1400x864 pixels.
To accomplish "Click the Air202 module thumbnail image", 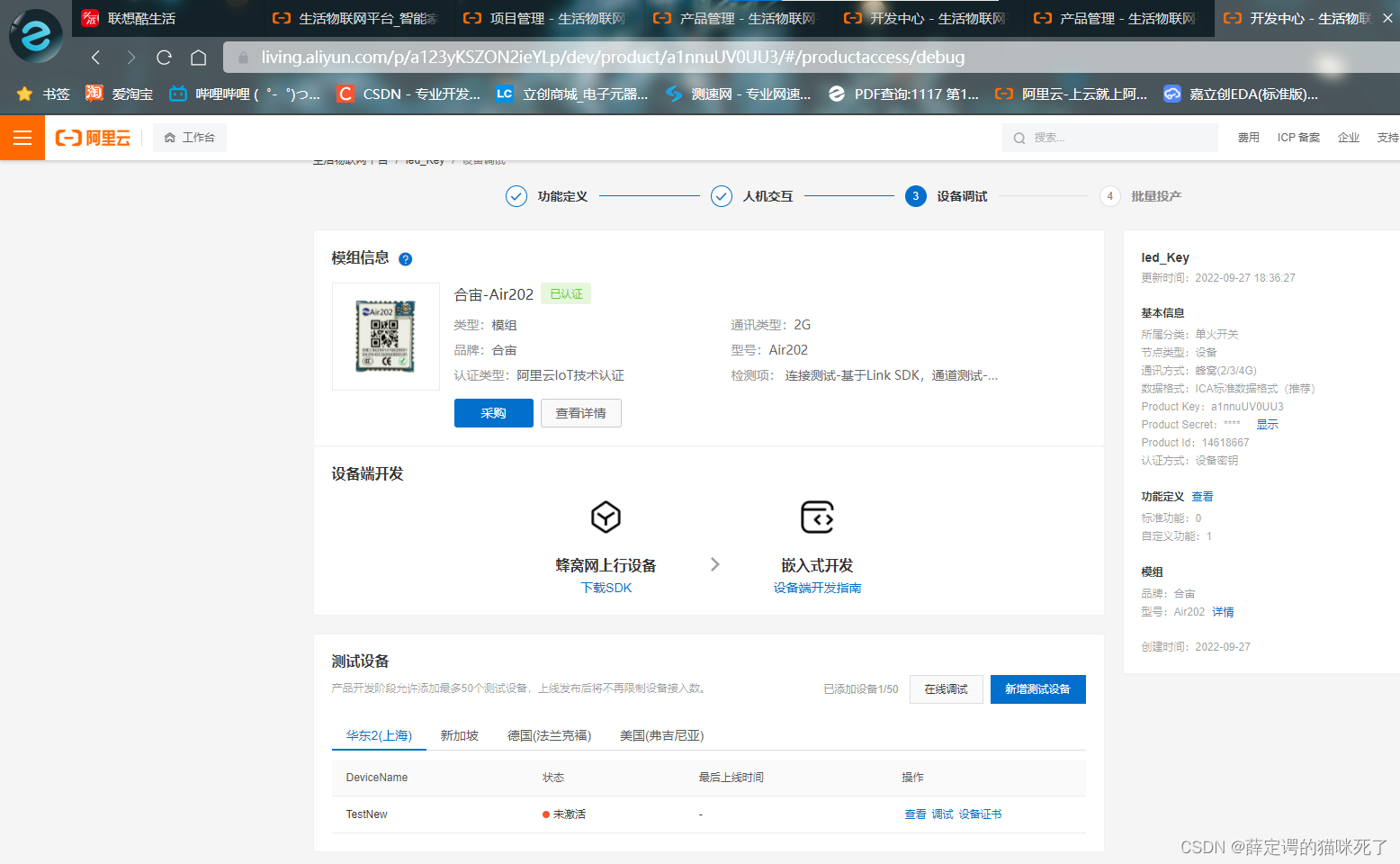I will tap(386, 337).
